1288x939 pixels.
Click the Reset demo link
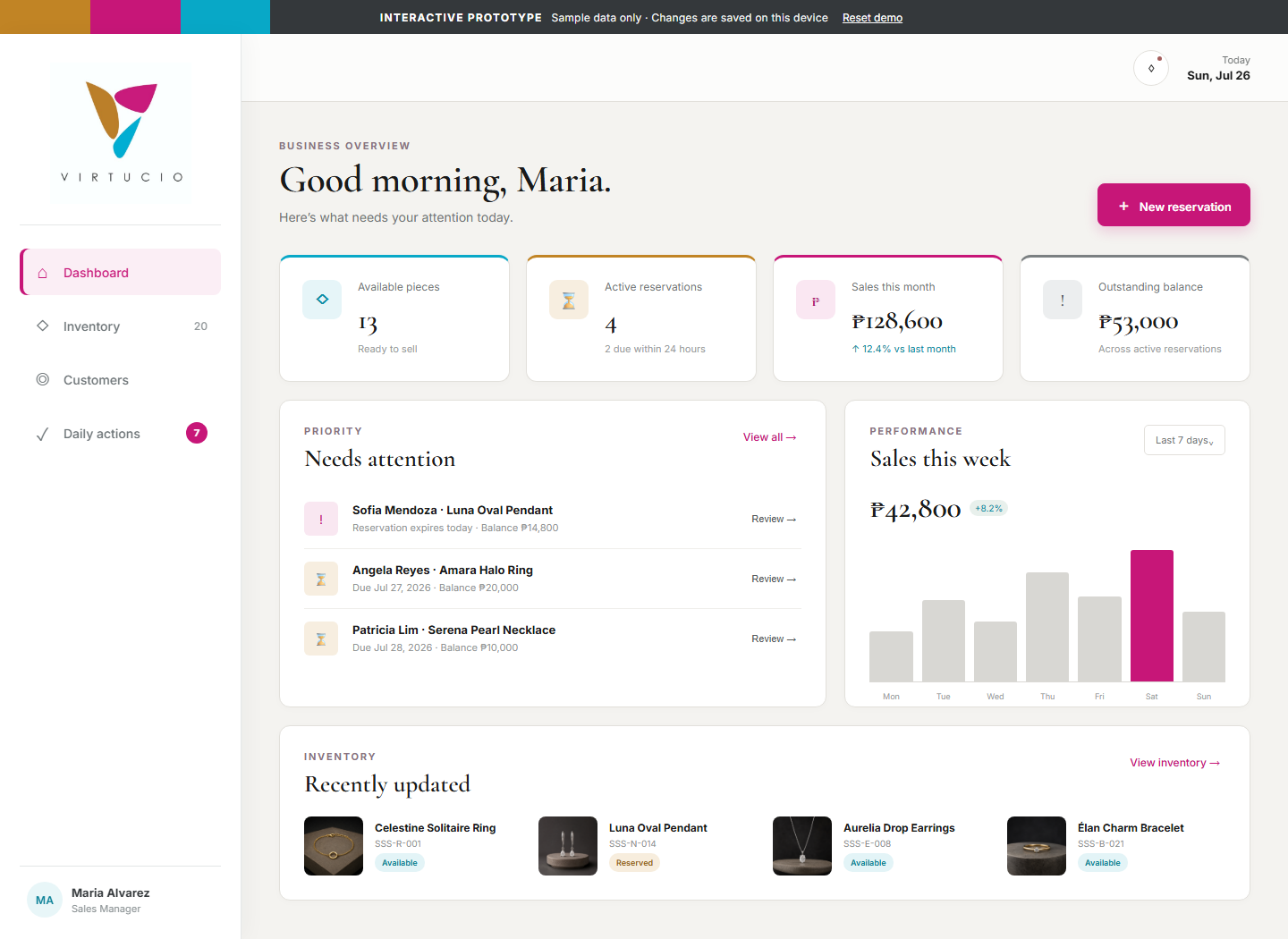872,18
